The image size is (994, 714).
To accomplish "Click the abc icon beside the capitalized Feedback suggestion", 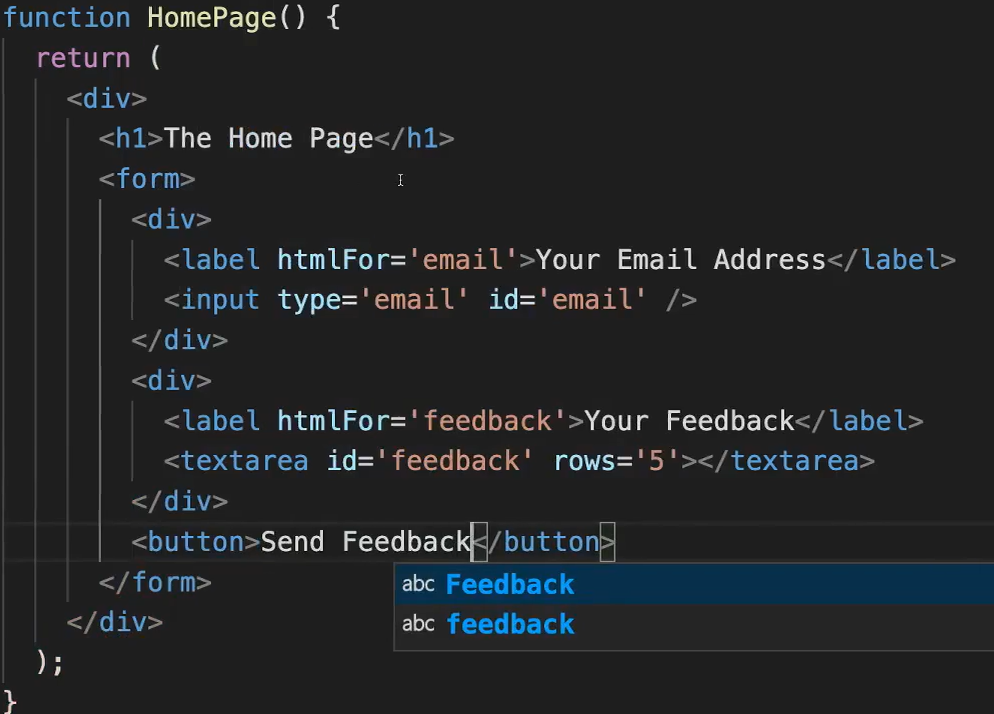I will [x=418, y=584].
